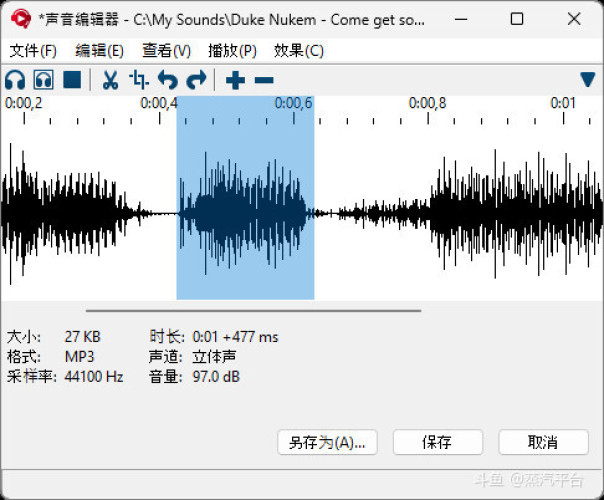Click the horizontal scrollbar below the waveform

tap(253, 310)
